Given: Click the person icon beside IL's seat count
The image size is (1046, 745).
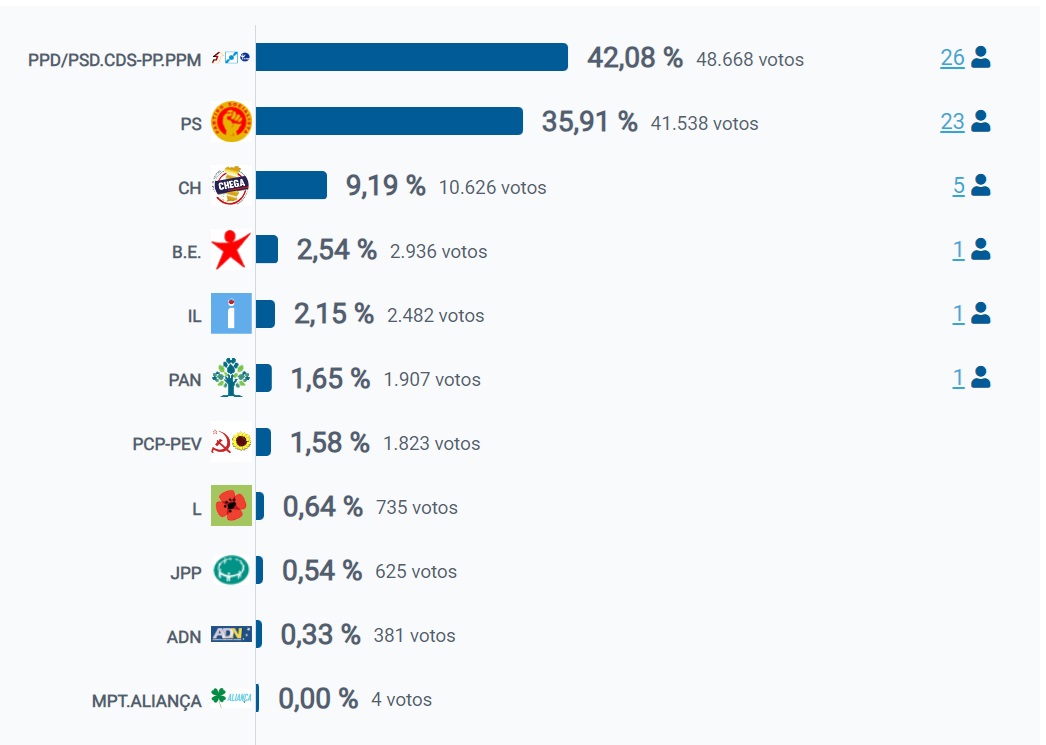Looking at the screenshot, I should point(981,313).
